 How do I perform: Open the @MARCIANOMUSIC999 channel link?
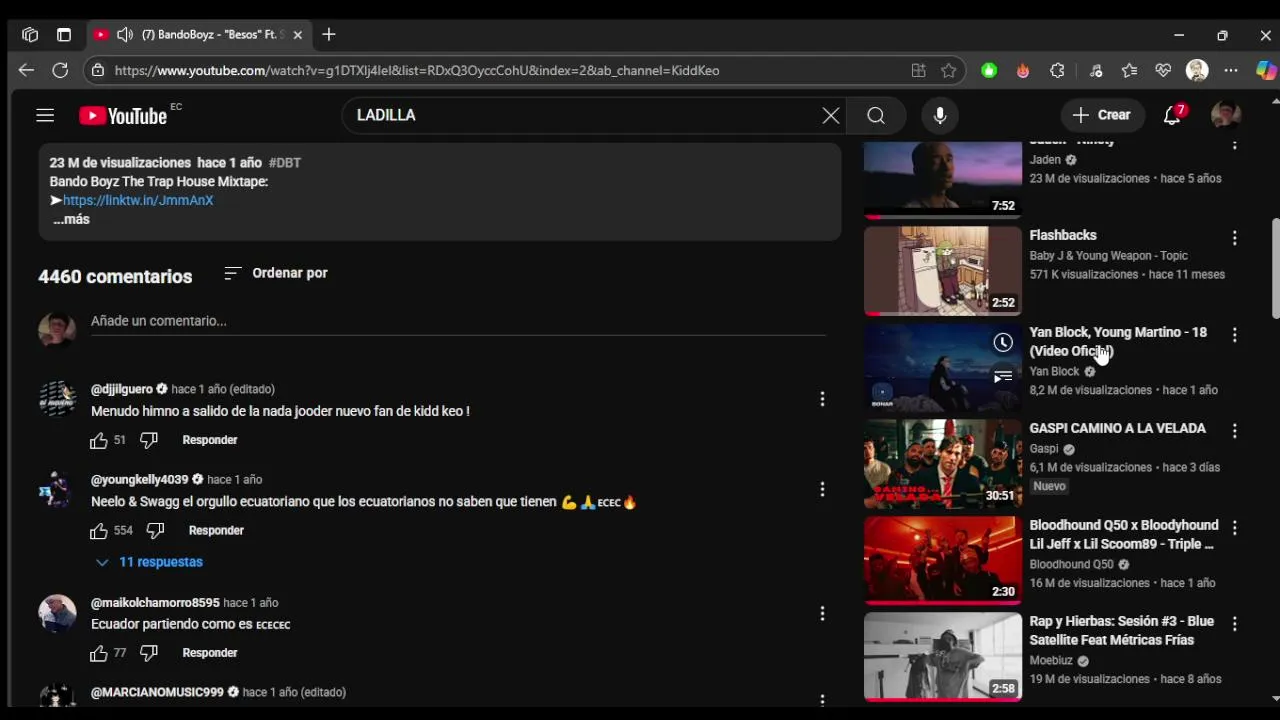(x=157, y=692)
